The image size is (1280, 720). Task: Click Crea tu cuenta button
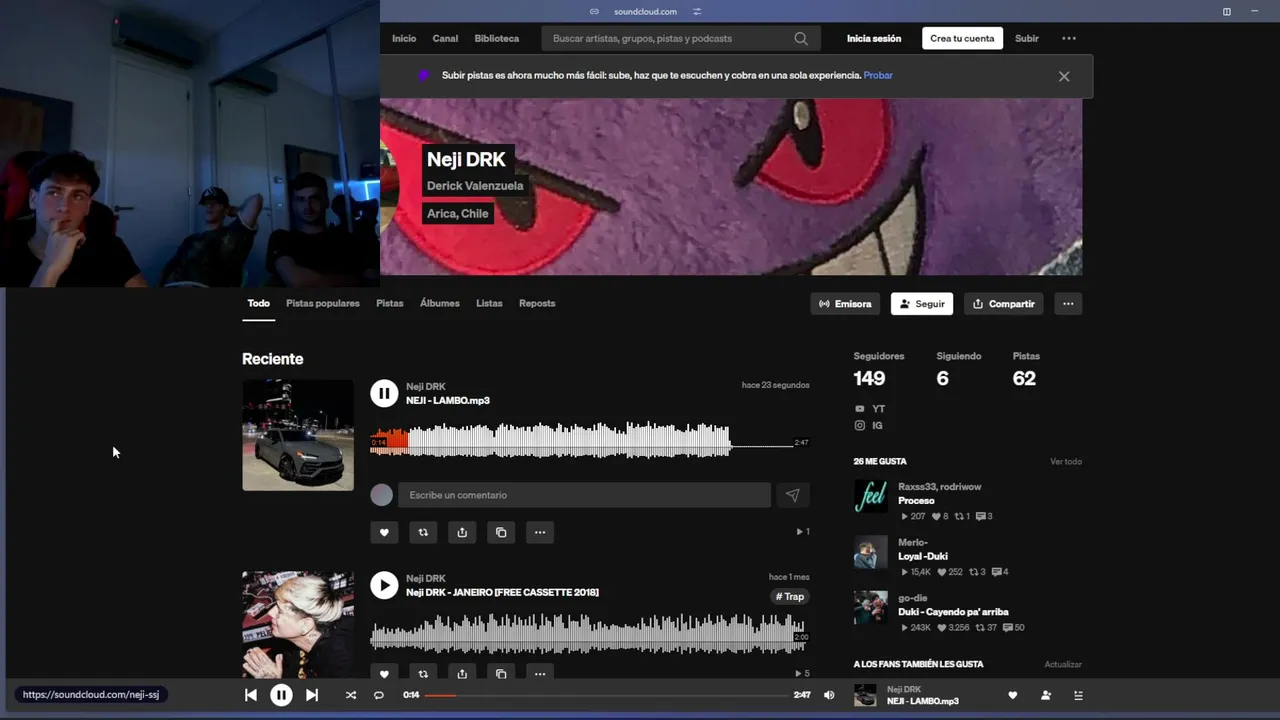click(962, 38)
